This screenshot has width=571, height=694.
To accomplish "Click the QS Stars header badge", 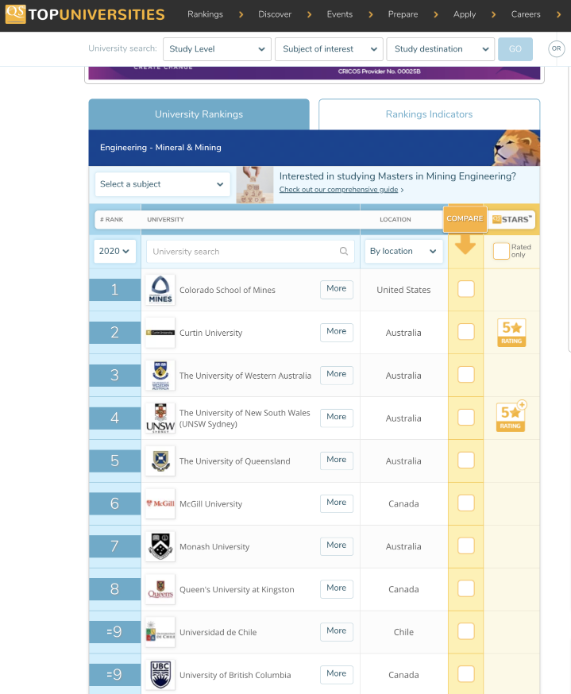I will (511, 220).
